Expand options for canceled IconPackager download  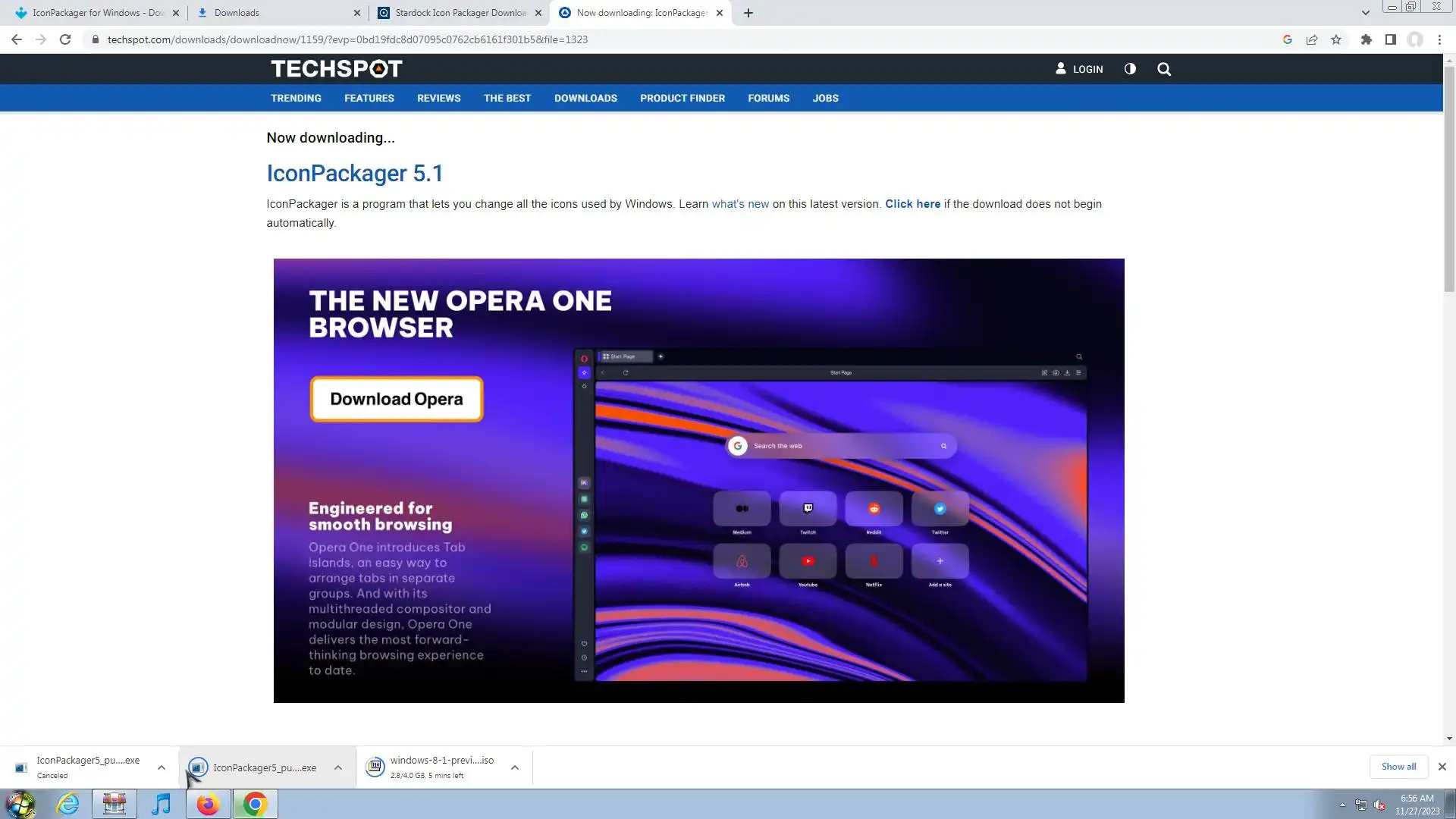point(162,767)
